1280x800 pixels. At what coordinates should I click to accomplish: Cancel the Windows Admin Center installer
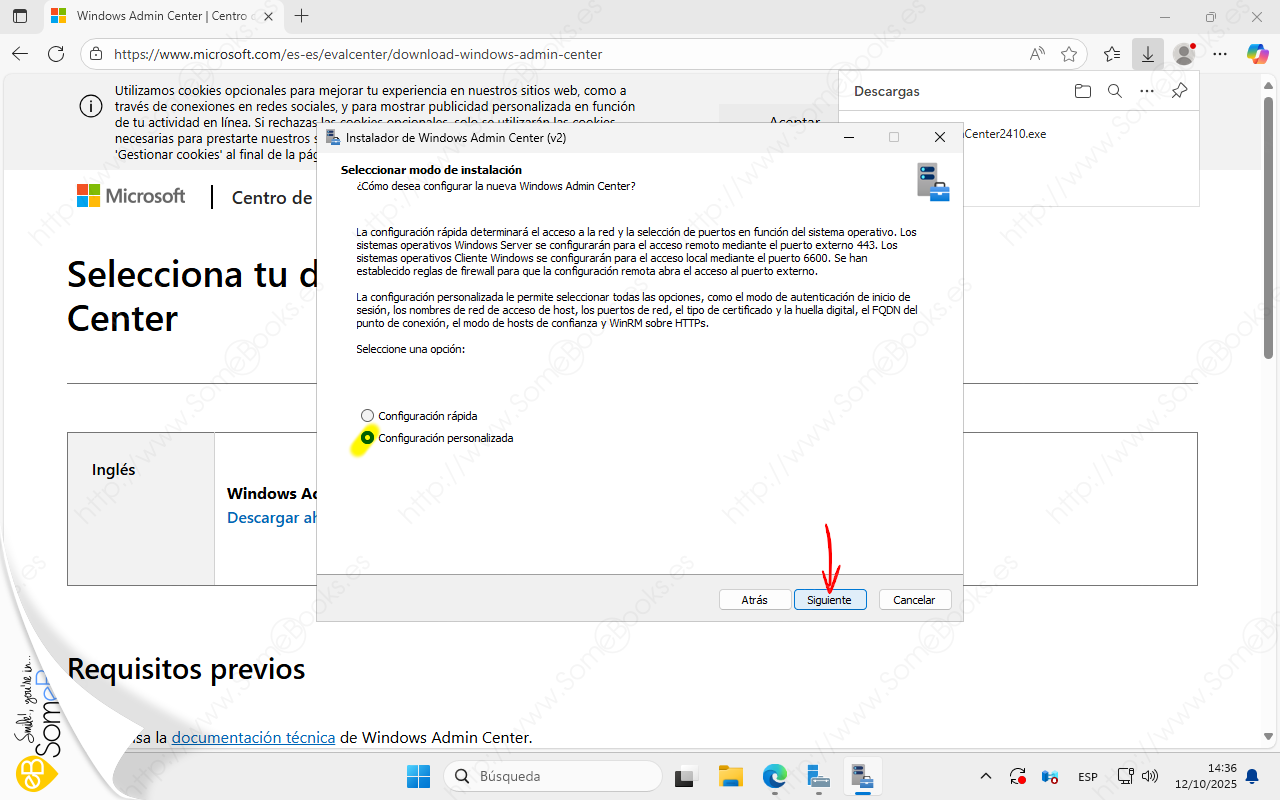(914, 600)
